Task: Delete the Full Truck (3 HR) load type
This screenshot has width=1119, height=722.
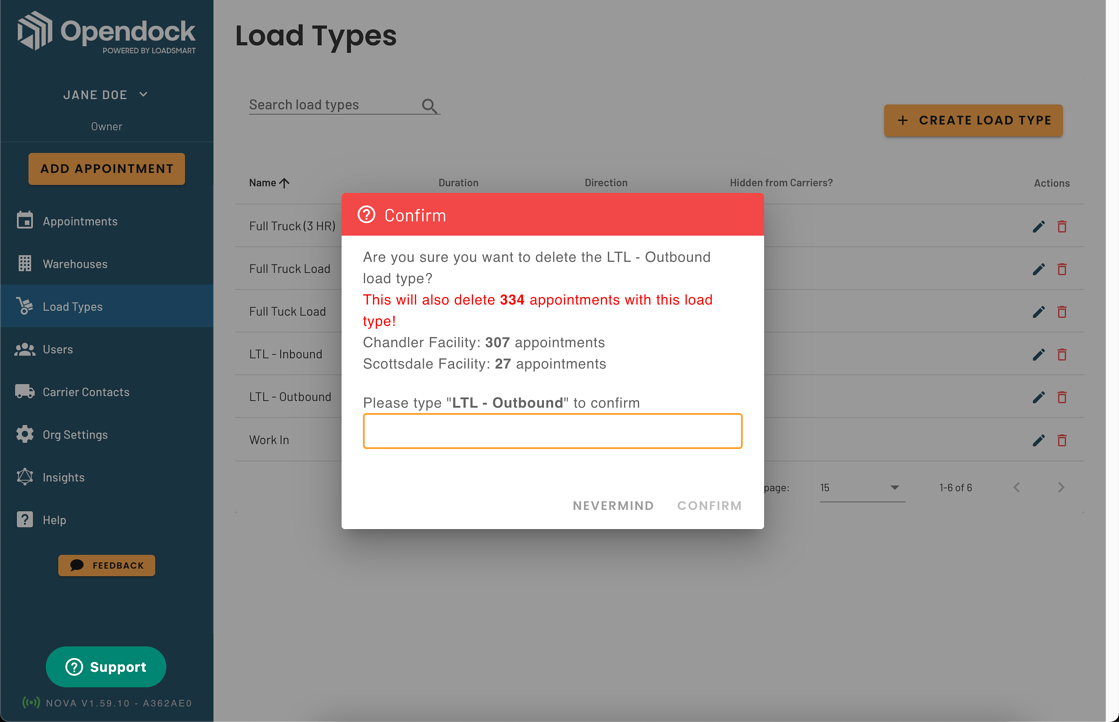Action: tap(1062, 226)
